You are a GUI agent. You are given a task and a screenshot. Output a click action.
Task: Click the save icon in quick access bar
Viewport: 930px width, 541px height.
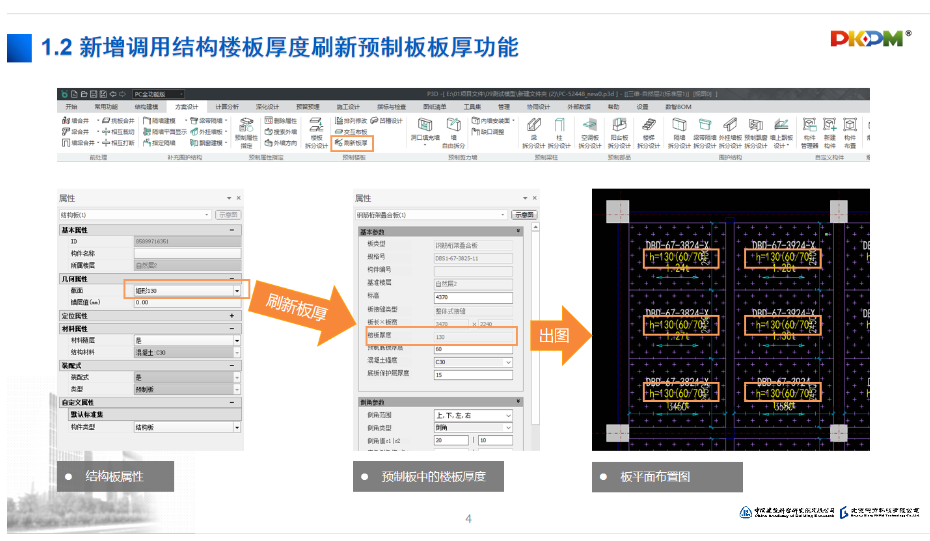coord(93,94)
